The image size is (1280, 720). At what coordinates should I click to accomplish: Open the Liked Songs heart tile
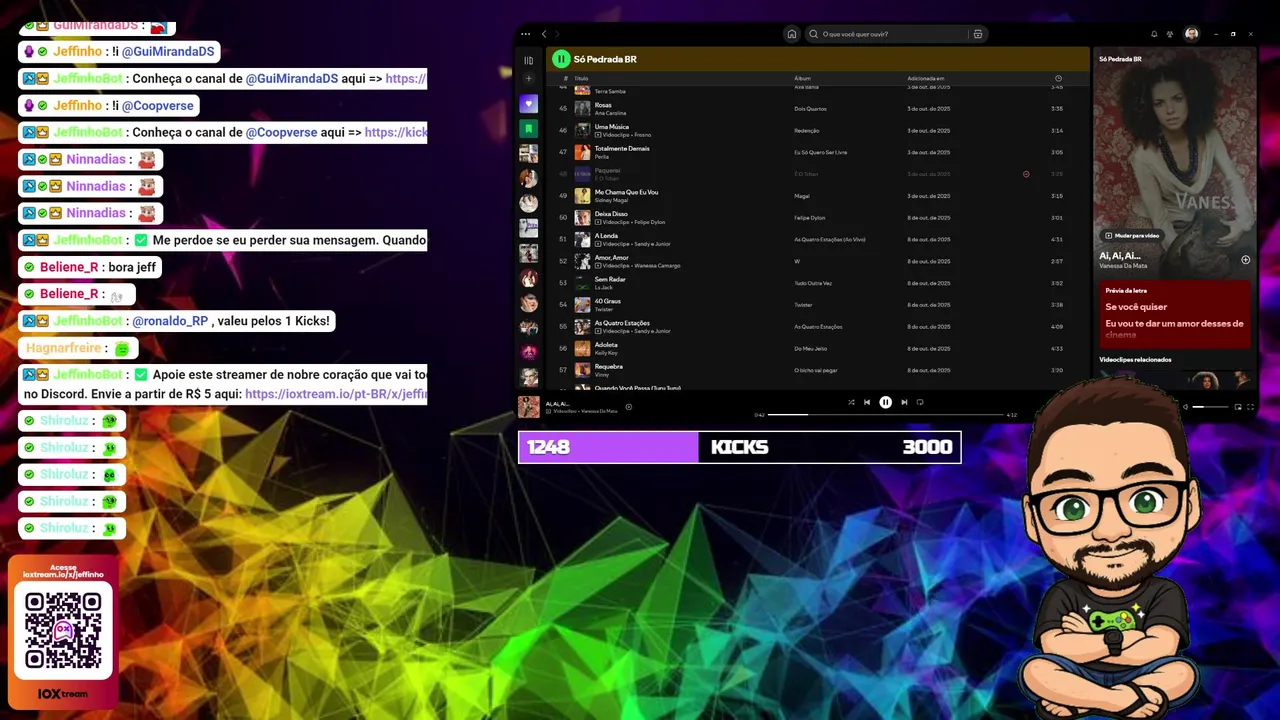click(x=529, y=104)
